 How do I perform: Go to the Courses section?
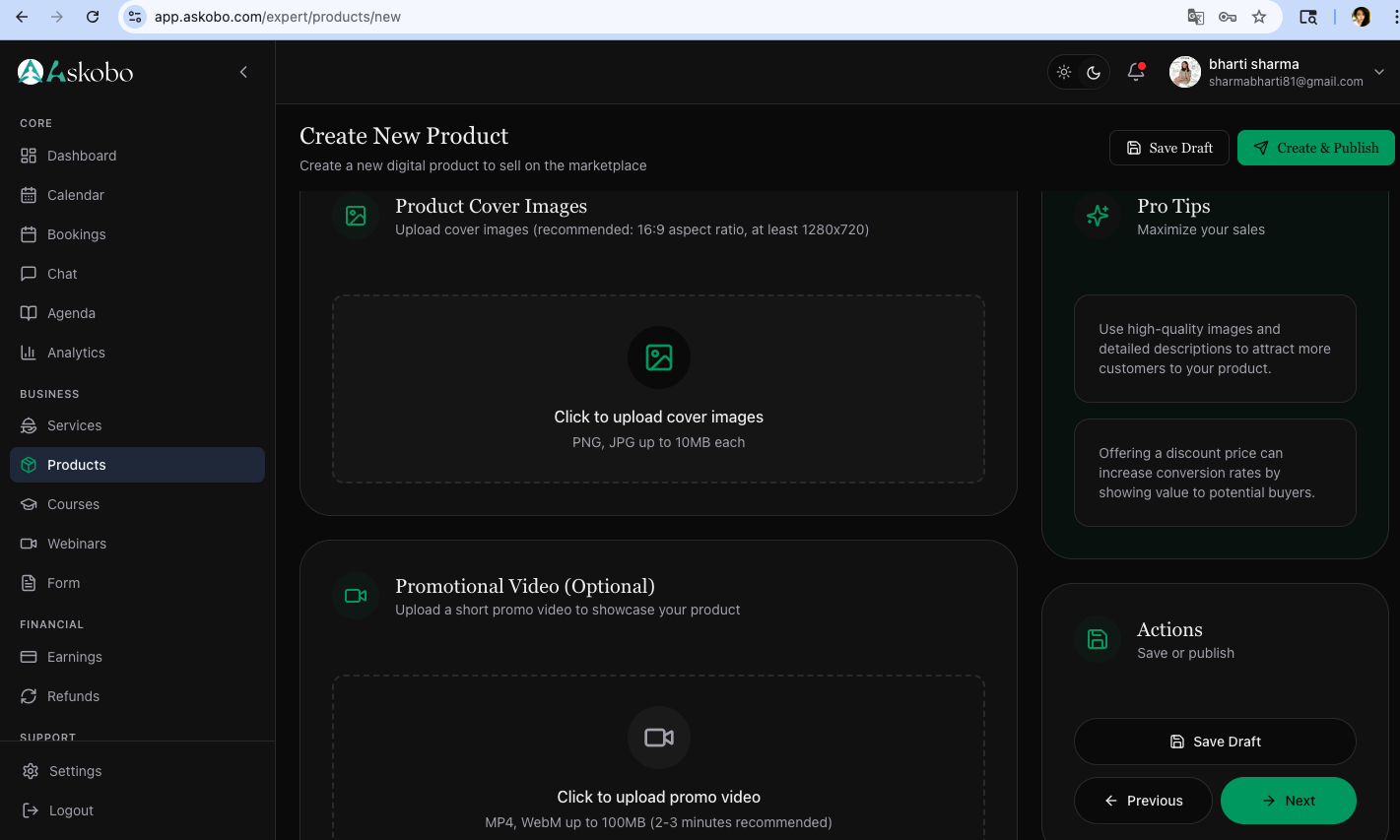[x=73, y=504]
